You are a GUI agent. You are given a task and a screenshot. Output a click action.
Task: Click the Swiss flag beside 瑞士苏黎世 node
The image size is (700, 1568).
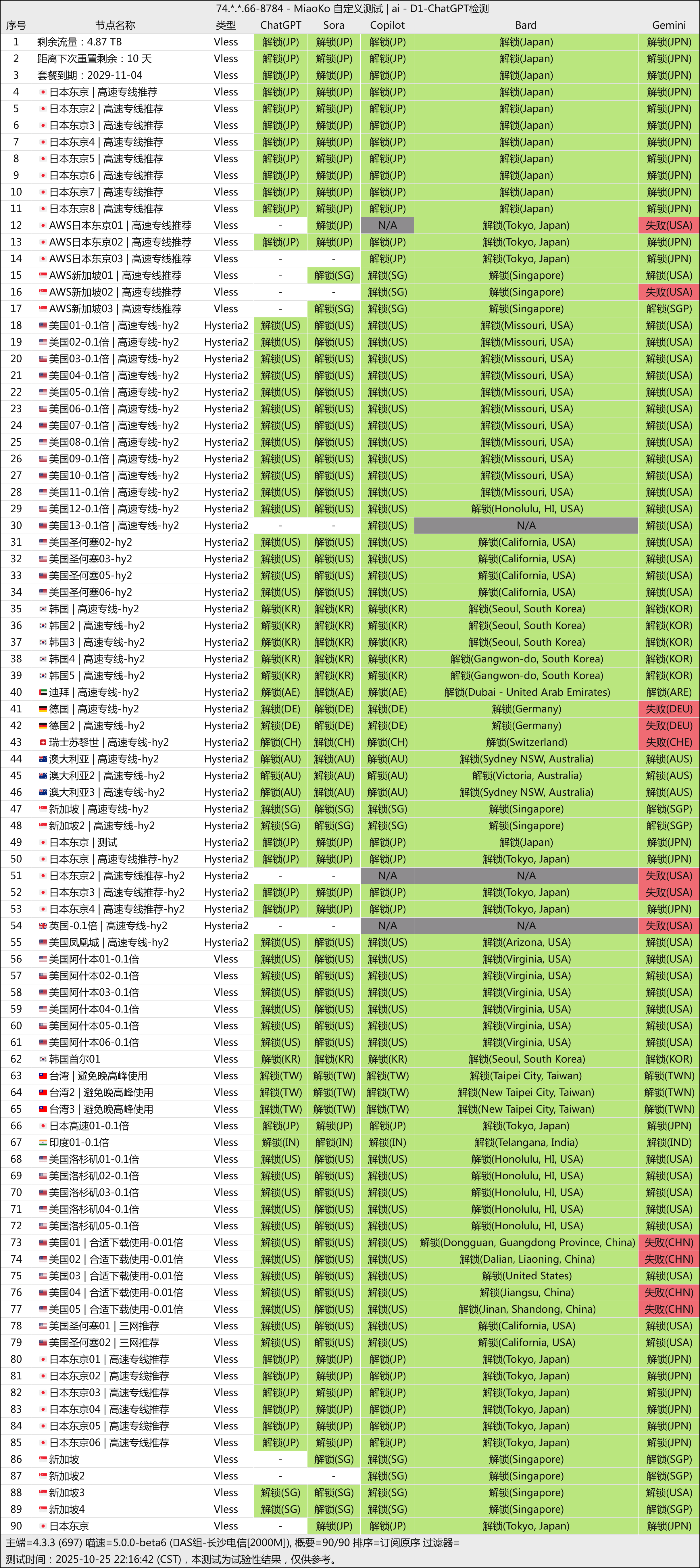[43, 742]
